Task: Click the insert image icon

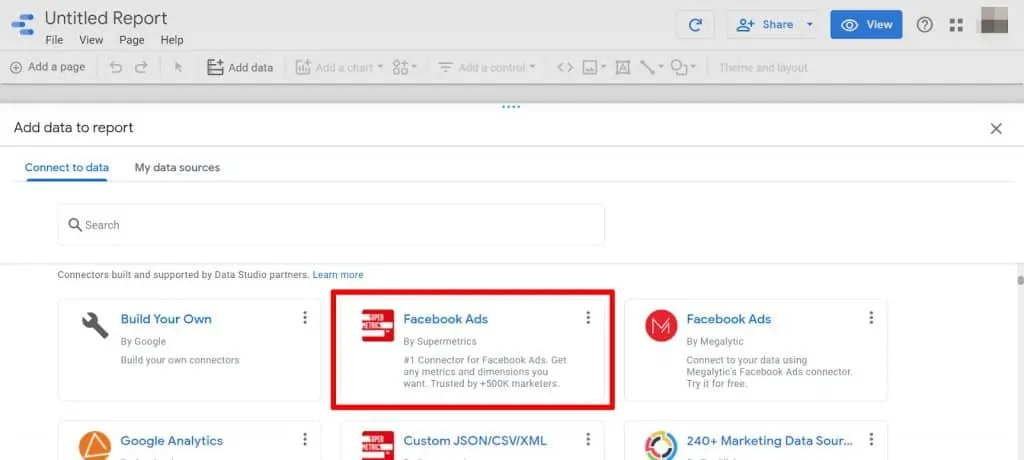Action: tap(590, 67)
